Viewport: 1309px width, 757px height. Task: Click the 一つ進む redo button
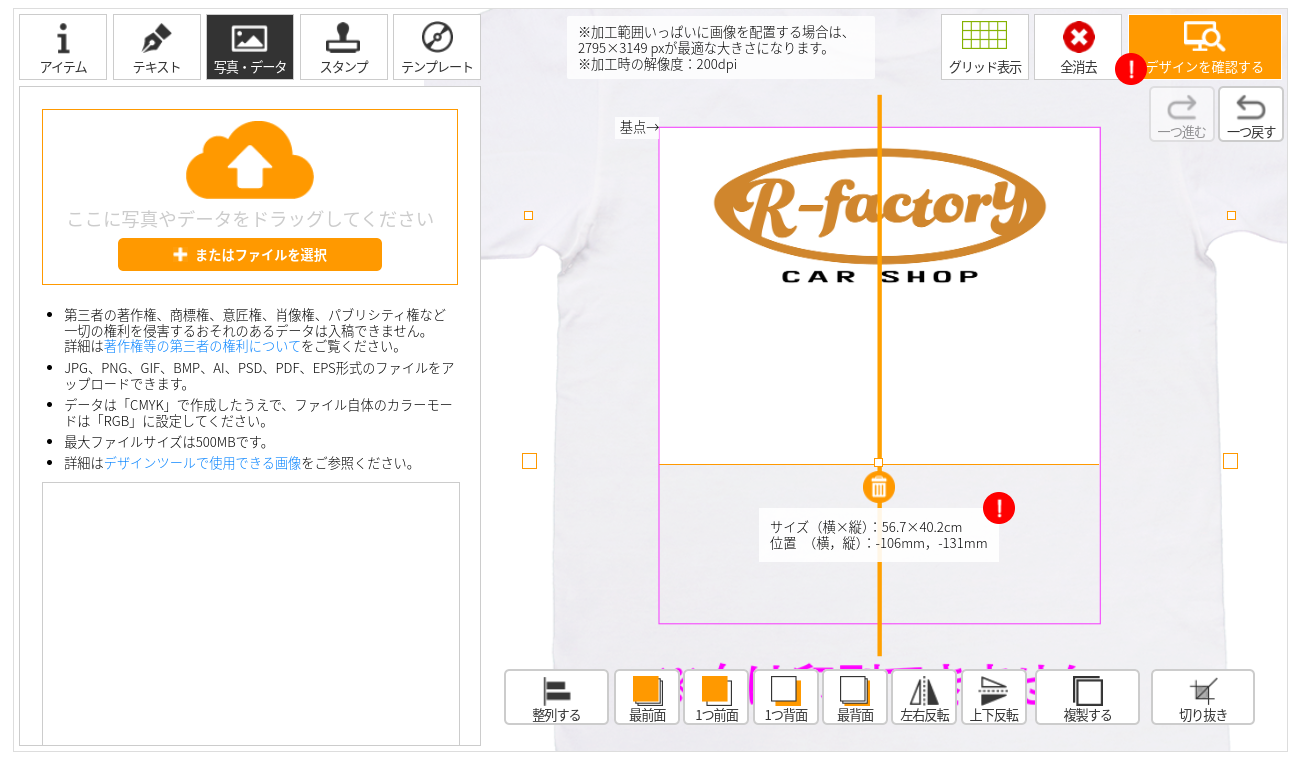[x=1182, y=114]
